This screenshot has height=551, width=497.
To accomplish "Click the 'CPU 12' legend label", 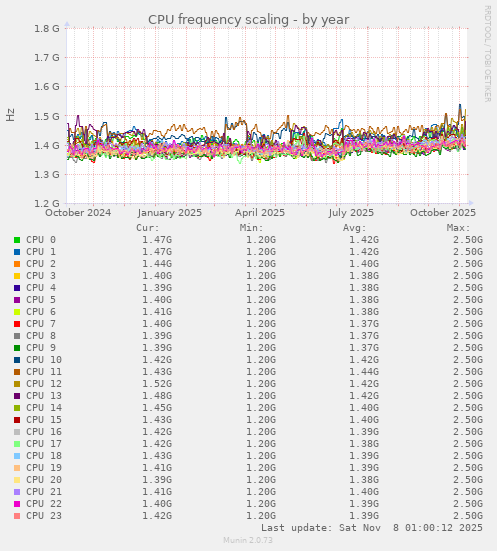I will [44, 384].
